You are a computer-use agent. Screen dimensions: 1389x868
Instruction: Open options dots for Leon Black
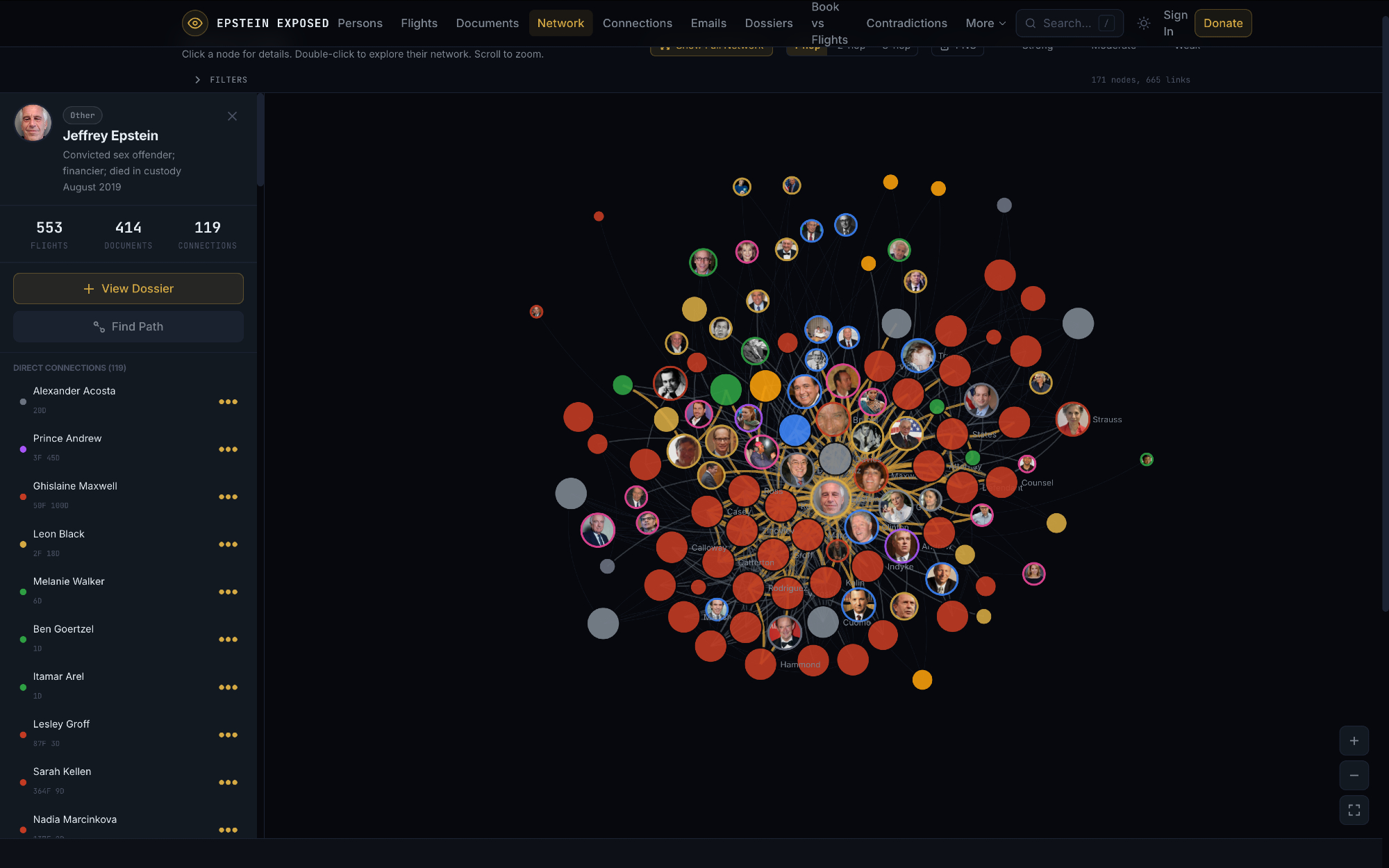click(228, 544)
